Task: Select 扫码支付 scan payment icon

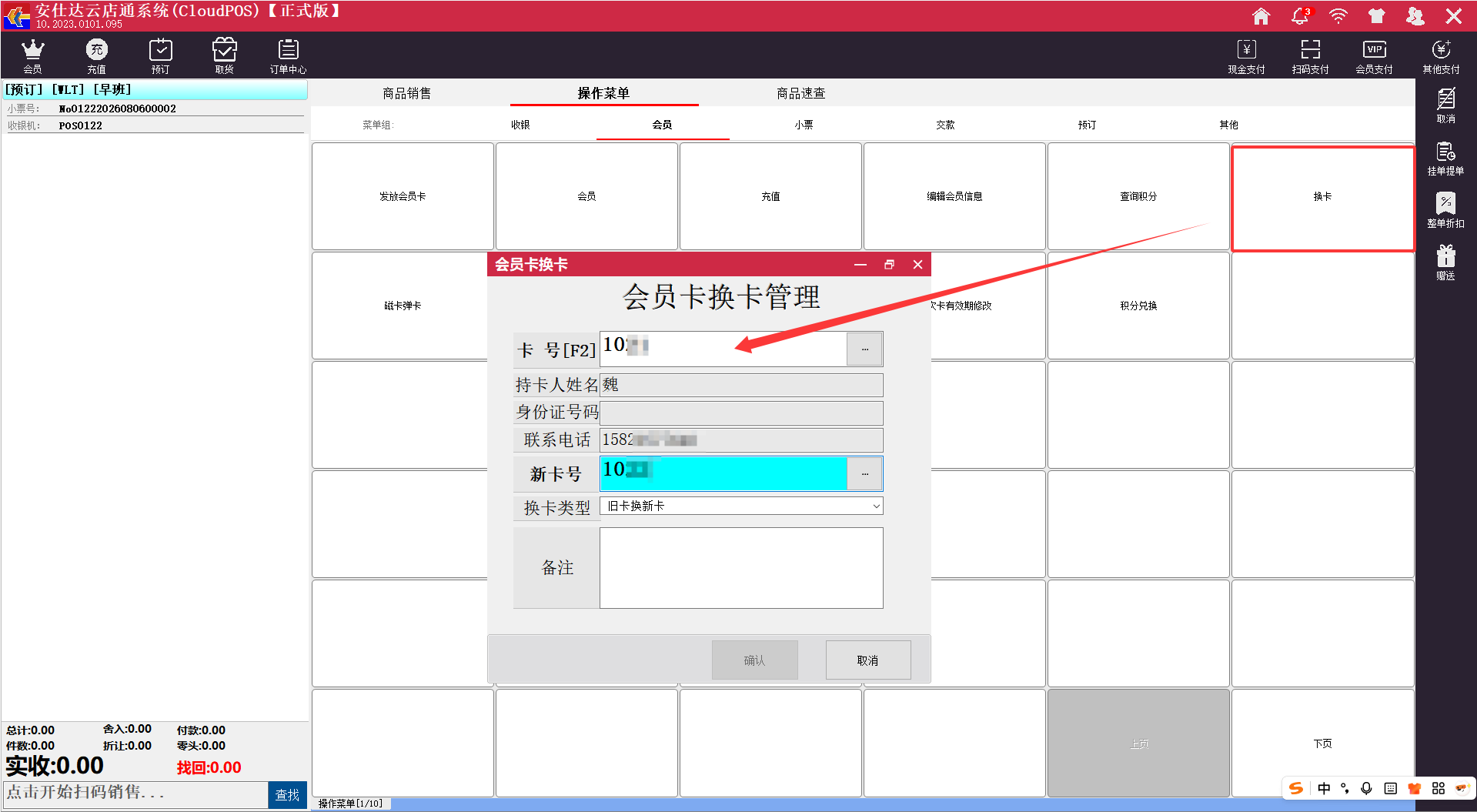Action: coord(1310,55)
